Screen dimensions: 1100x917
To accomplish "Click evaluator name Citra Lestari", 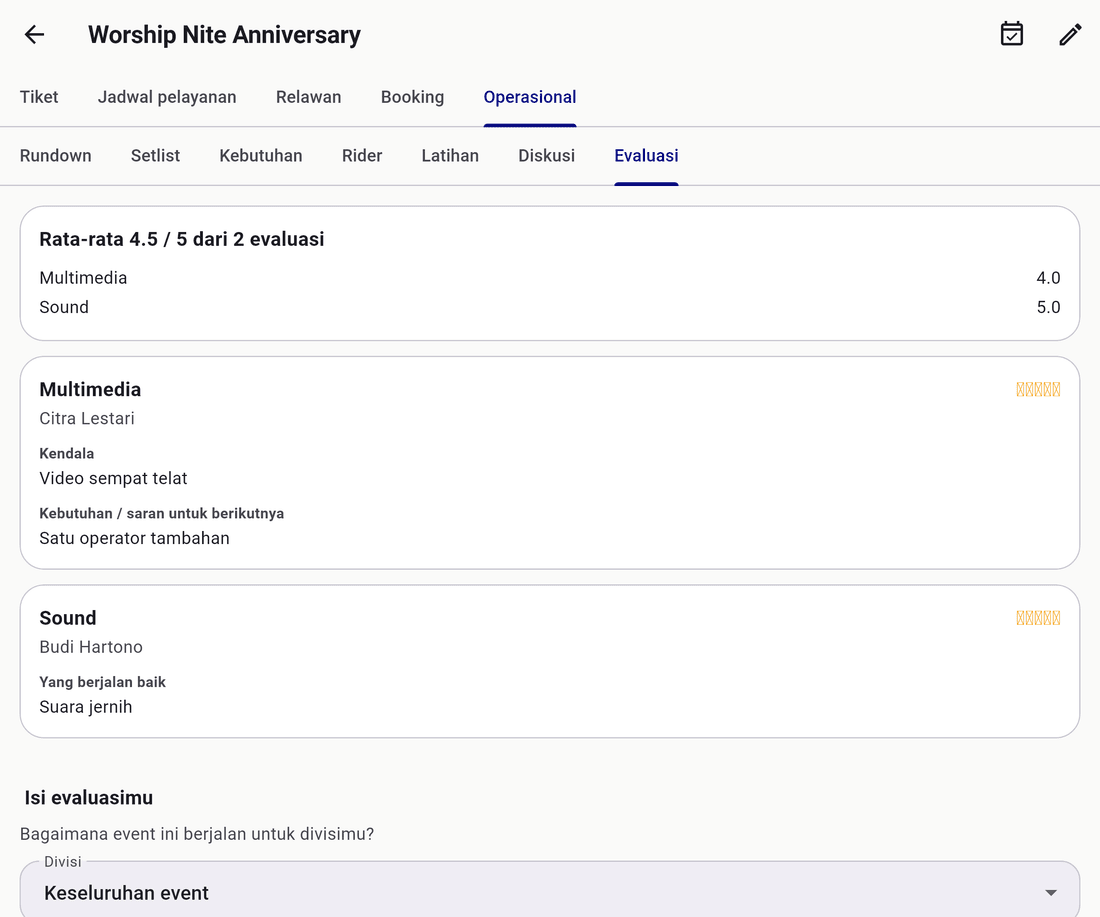I will (x=87, y=419).
